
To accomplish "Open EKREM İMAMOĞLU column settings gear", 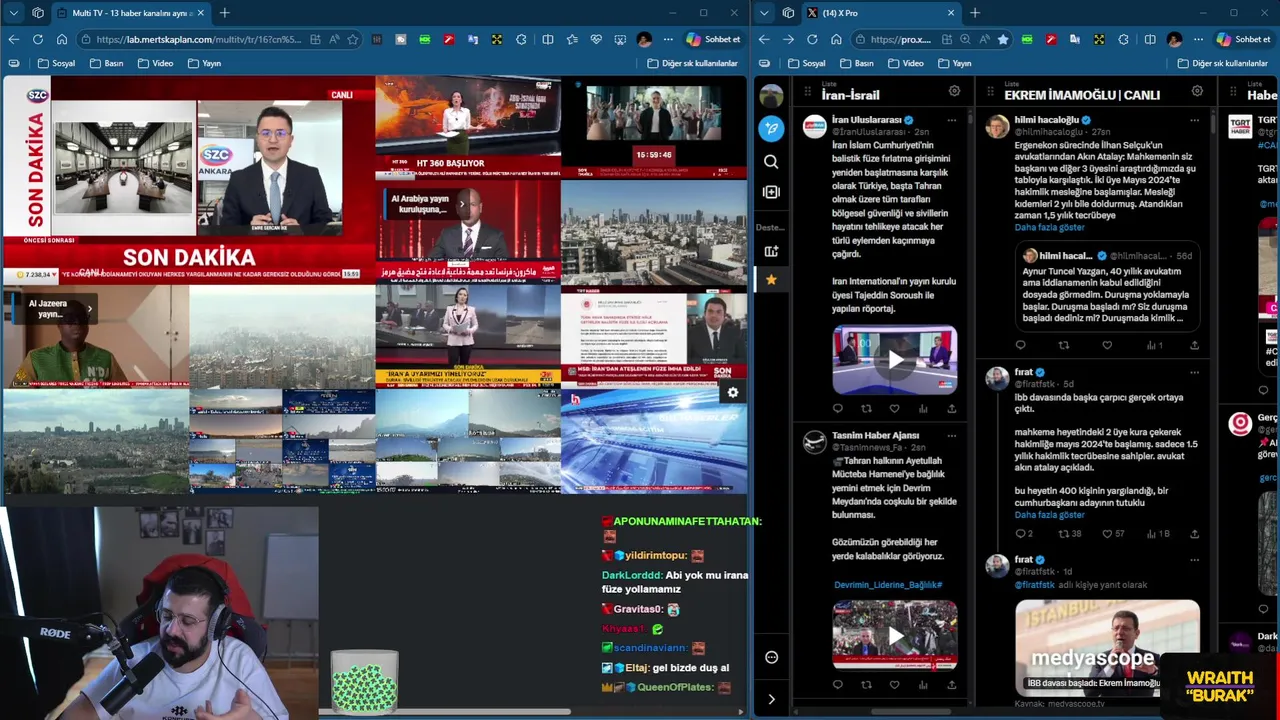I will 1197,91.
